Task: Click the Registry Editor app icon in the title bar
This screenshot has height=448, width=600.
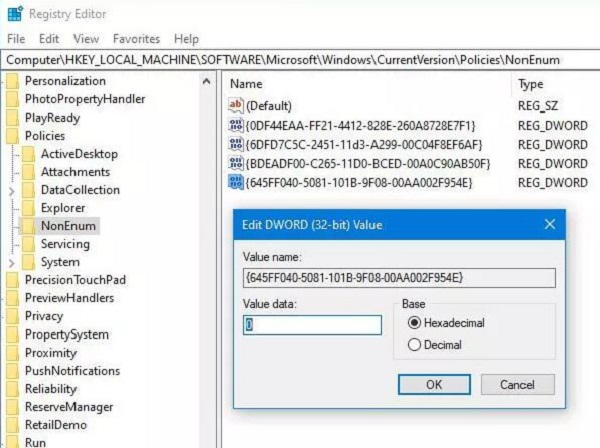Action: tap(15, 14)
